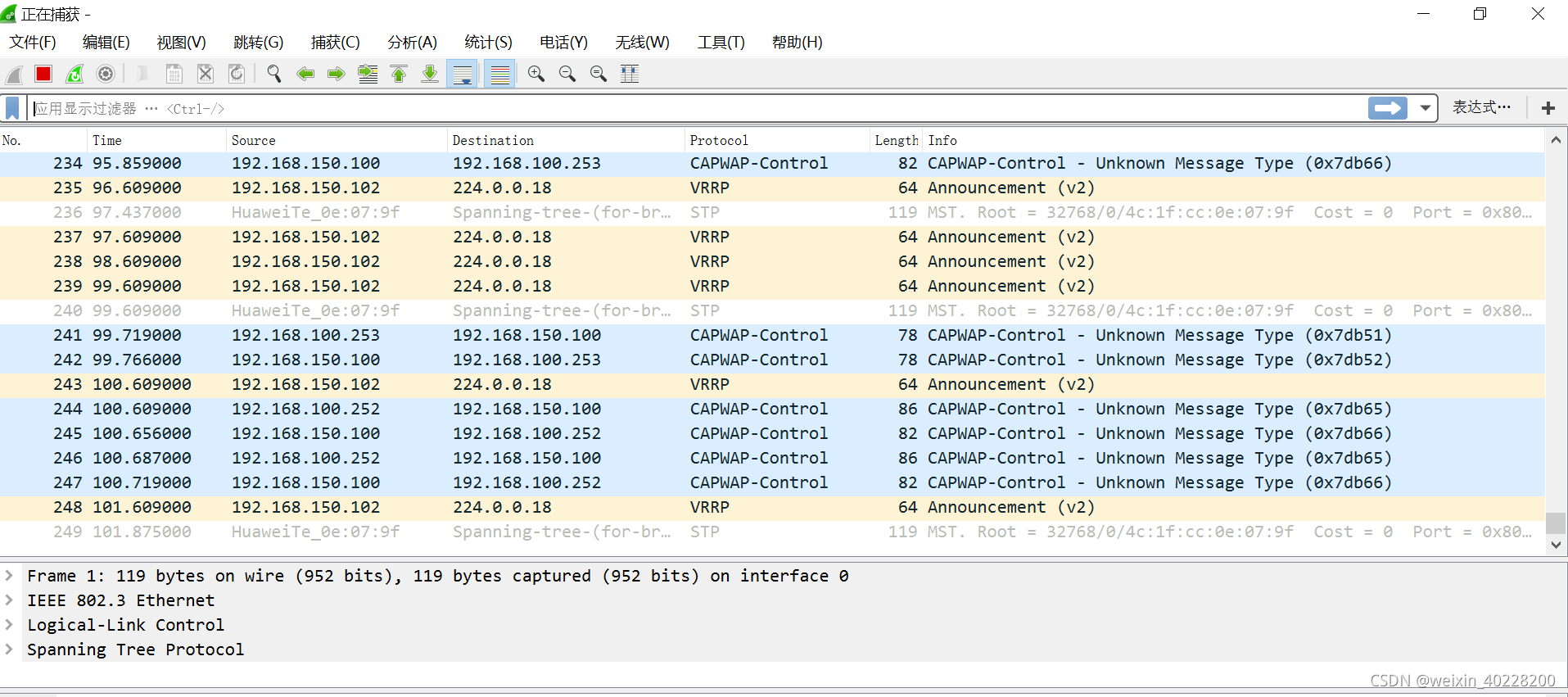The height and width of the screenshot is (697, 1568).
Task: Apply the display filter arrow button
Action: [x=1388, y=108]
